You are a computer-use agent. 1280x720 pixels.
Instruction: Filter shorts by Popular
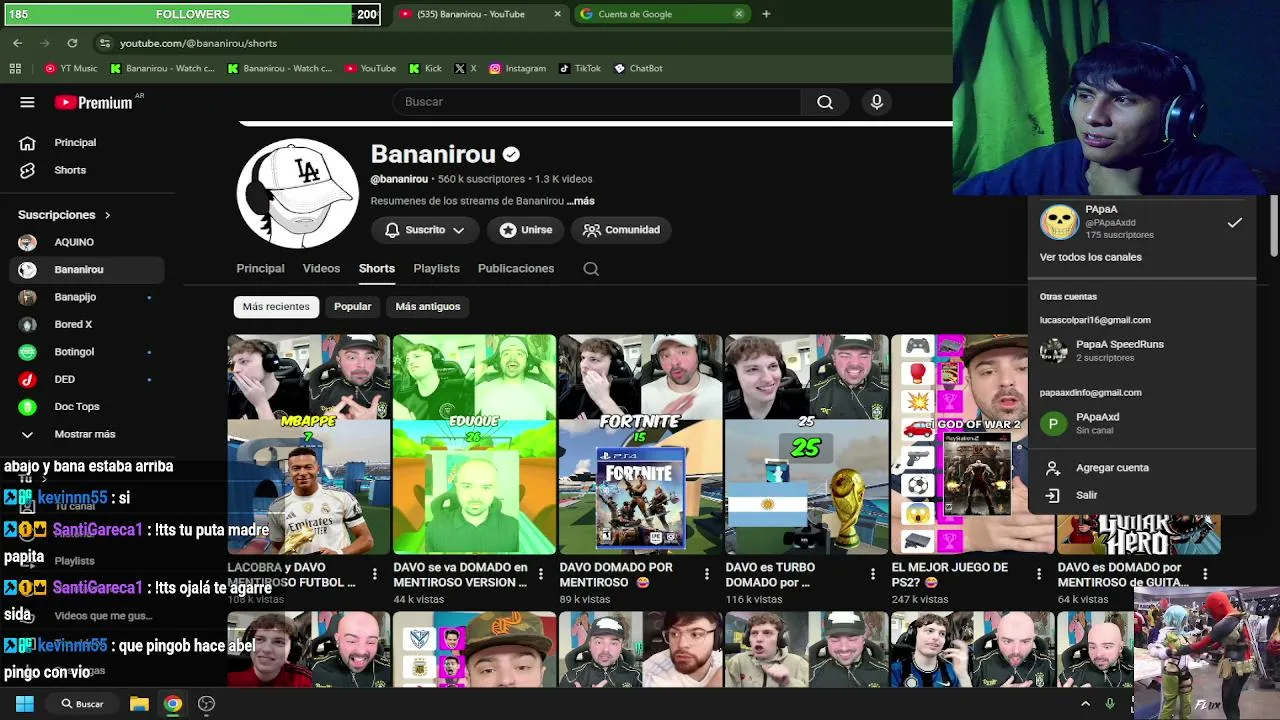coord(352,307)
